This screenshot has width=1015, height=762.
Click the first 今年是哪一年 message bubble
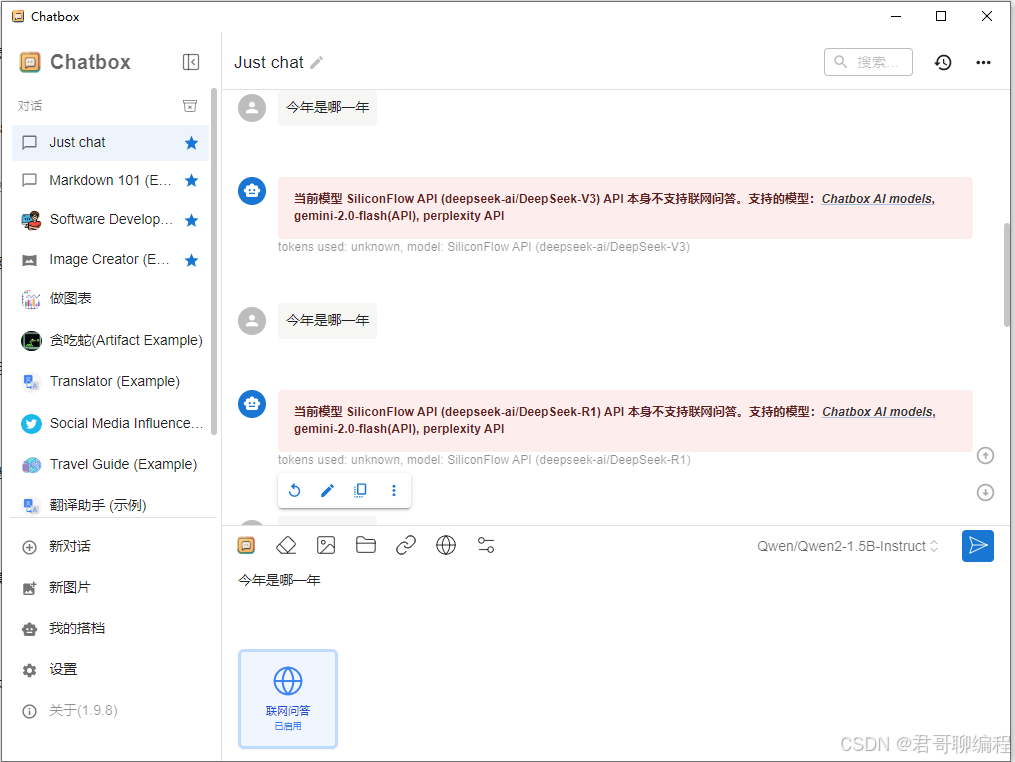328,107
